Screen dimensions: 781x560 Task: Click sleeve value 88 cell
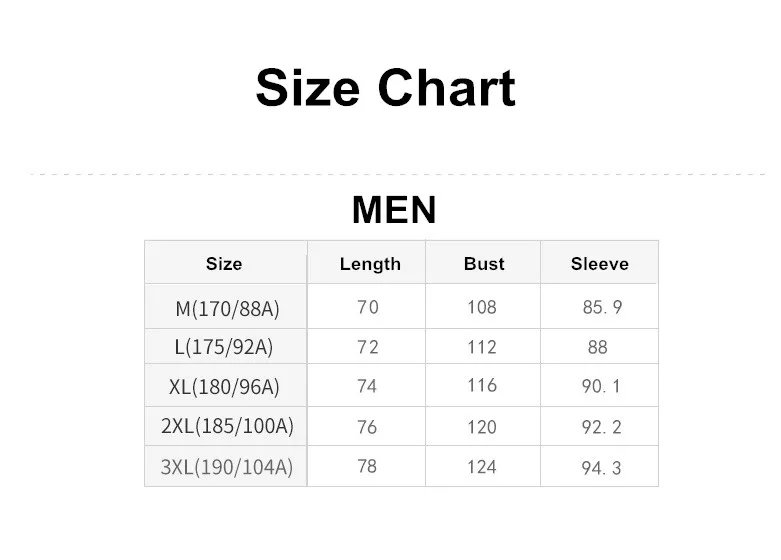600,346
